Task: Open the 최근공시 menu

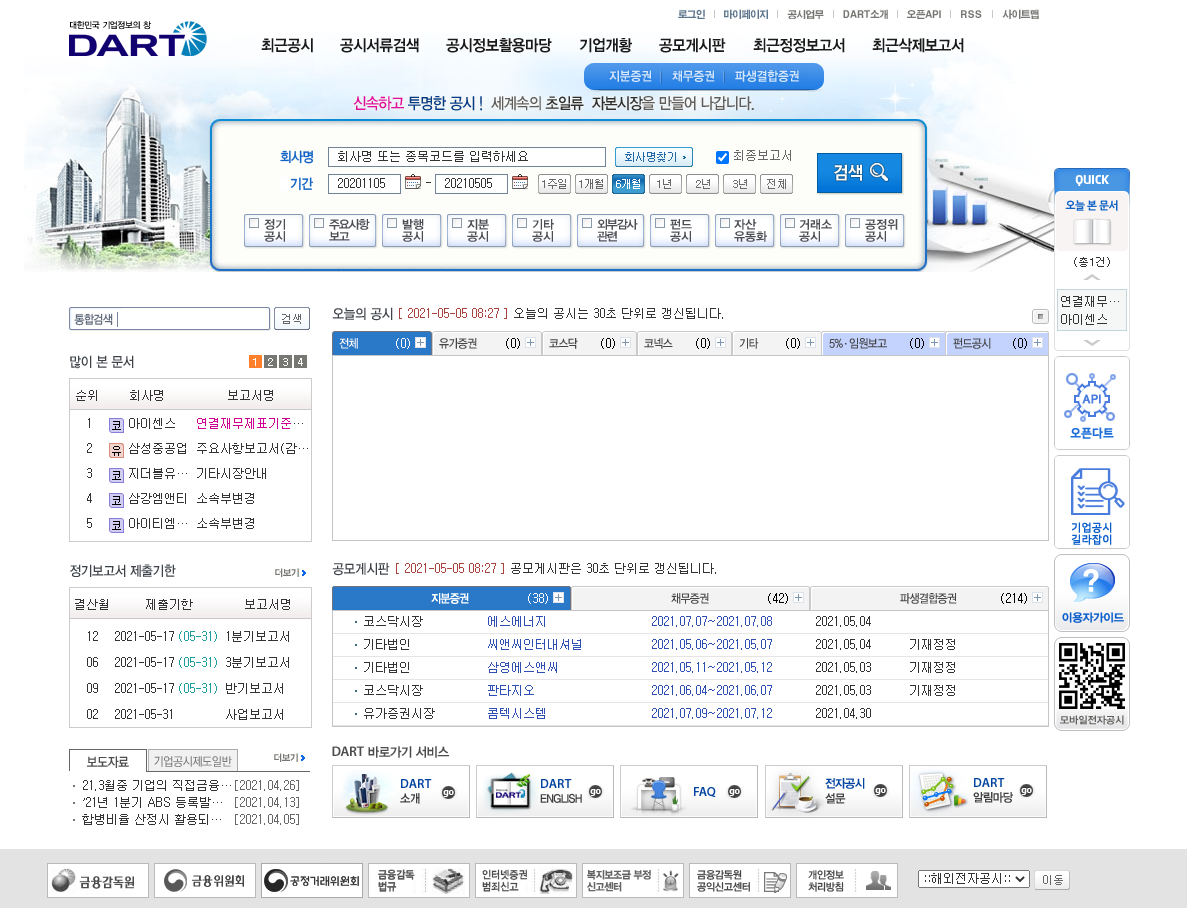Action: pyautogui.click(x=288, y=45)
